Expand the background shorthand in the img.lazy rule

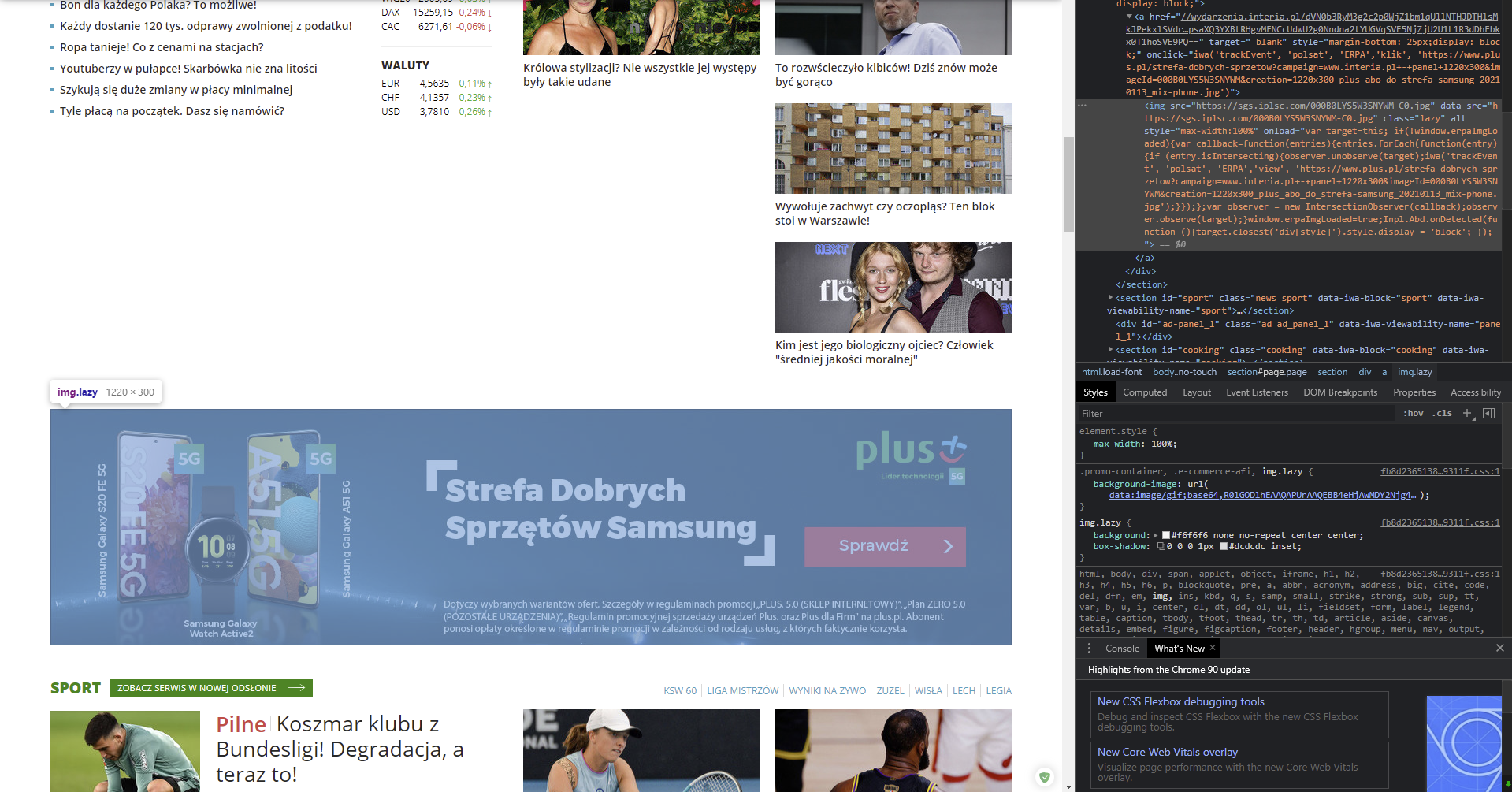(x=1154, y=534)
